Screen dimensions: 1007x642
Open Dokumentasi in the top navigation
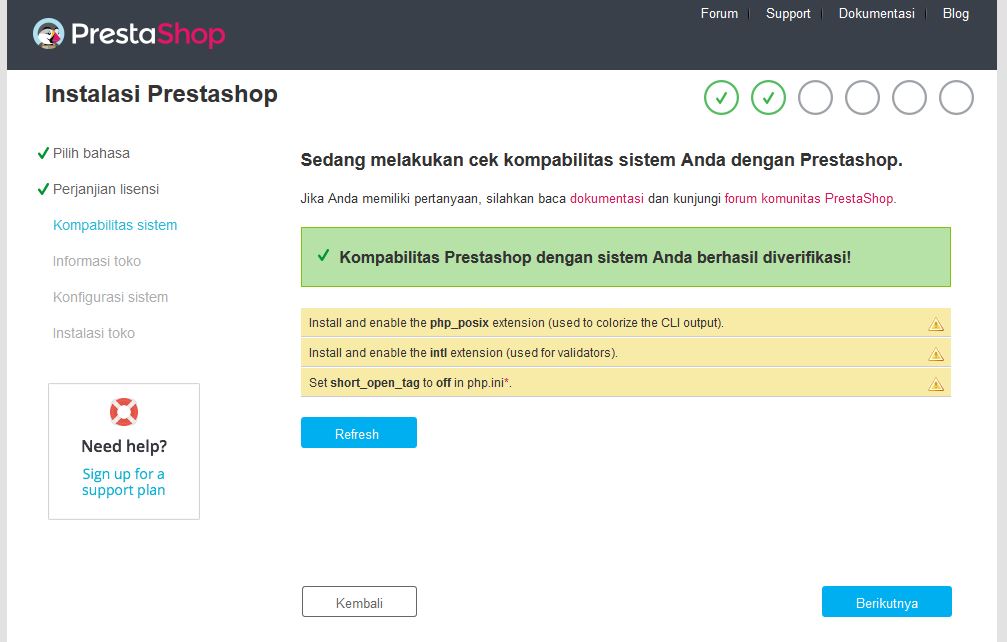point(876,14)
